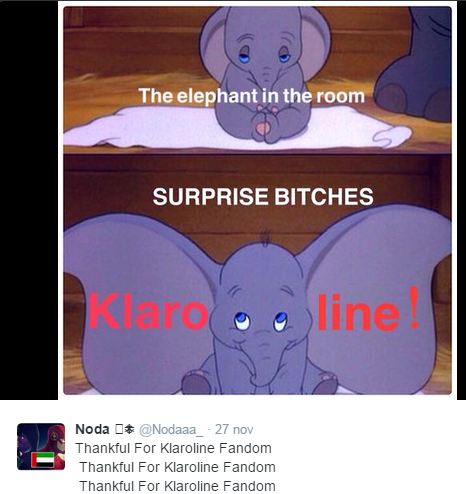The image size is (466, 494).
Task: Click the red "Klaro" text on the ear
Action: (x=149, y=311)
